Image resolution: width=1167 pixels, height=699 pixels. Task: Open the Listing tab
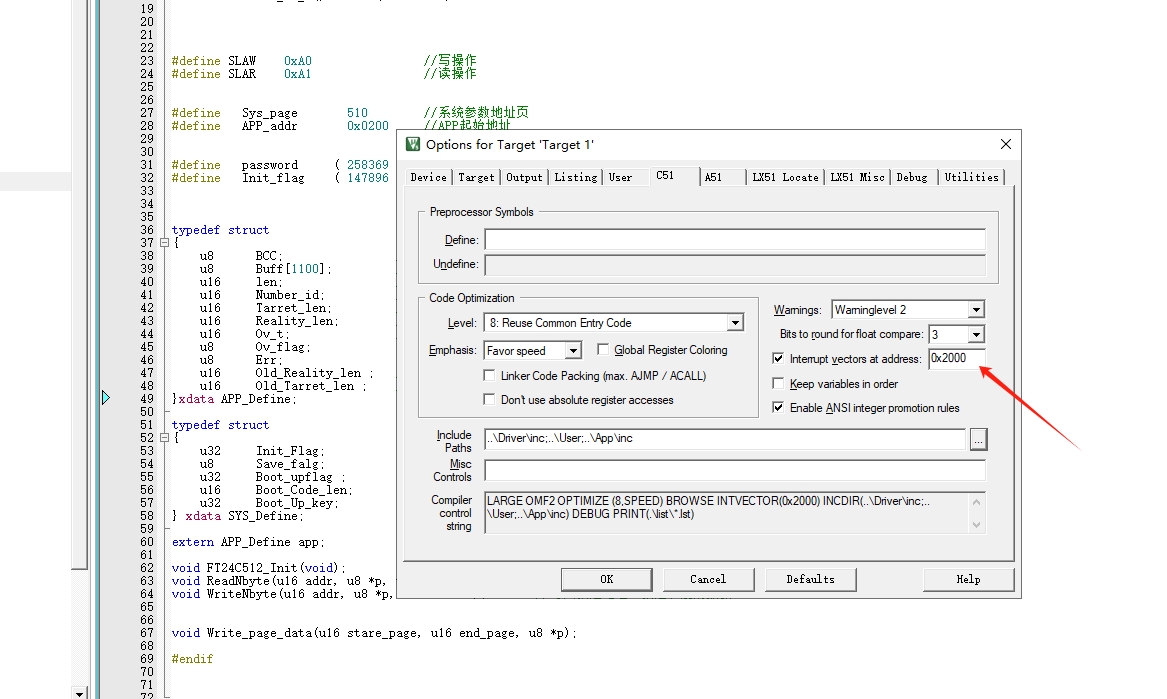pyautogui.click(x=575, y=177)
